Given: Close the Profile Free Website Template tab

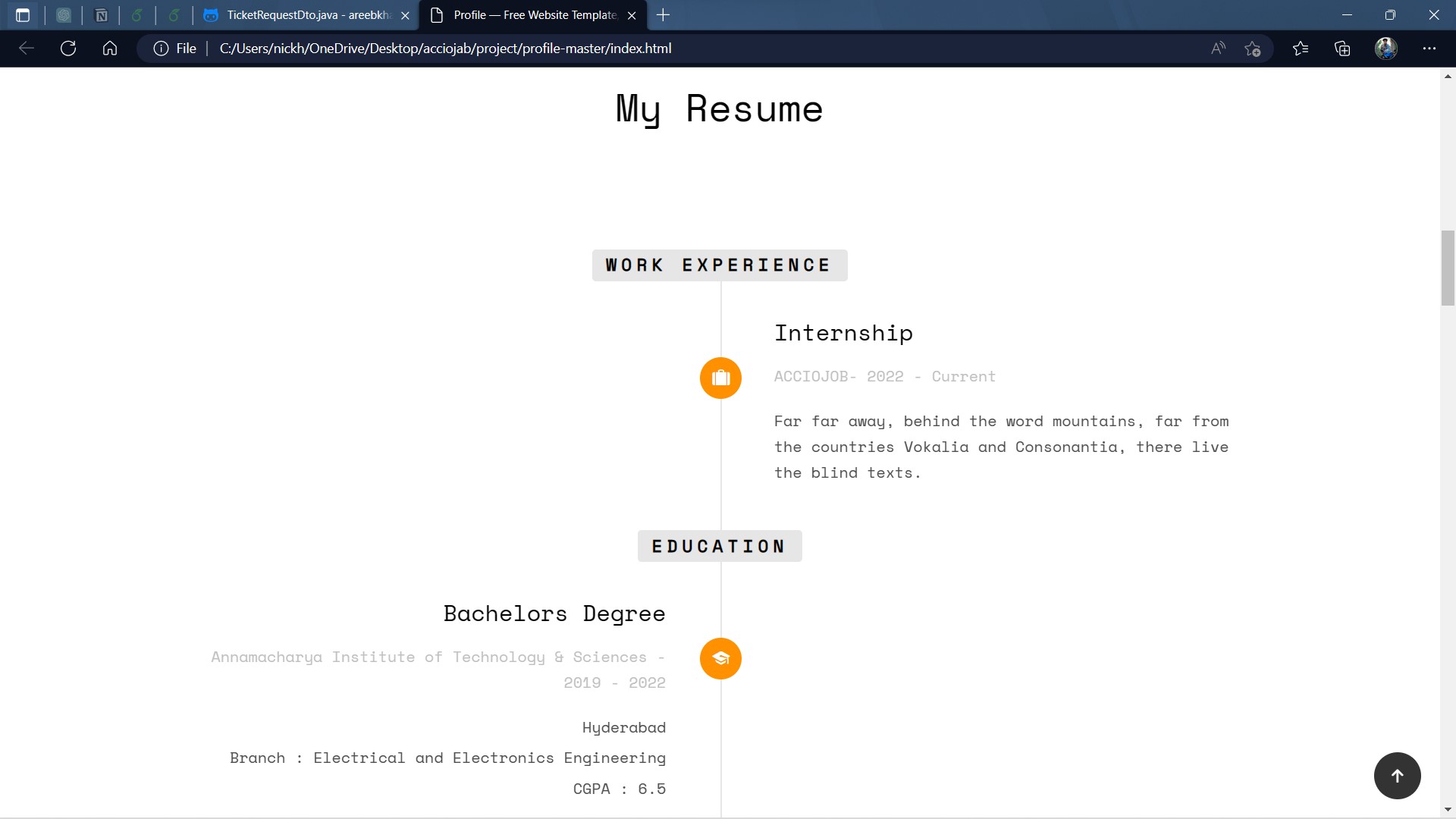Looking at the screenshot, I should 632,15.
